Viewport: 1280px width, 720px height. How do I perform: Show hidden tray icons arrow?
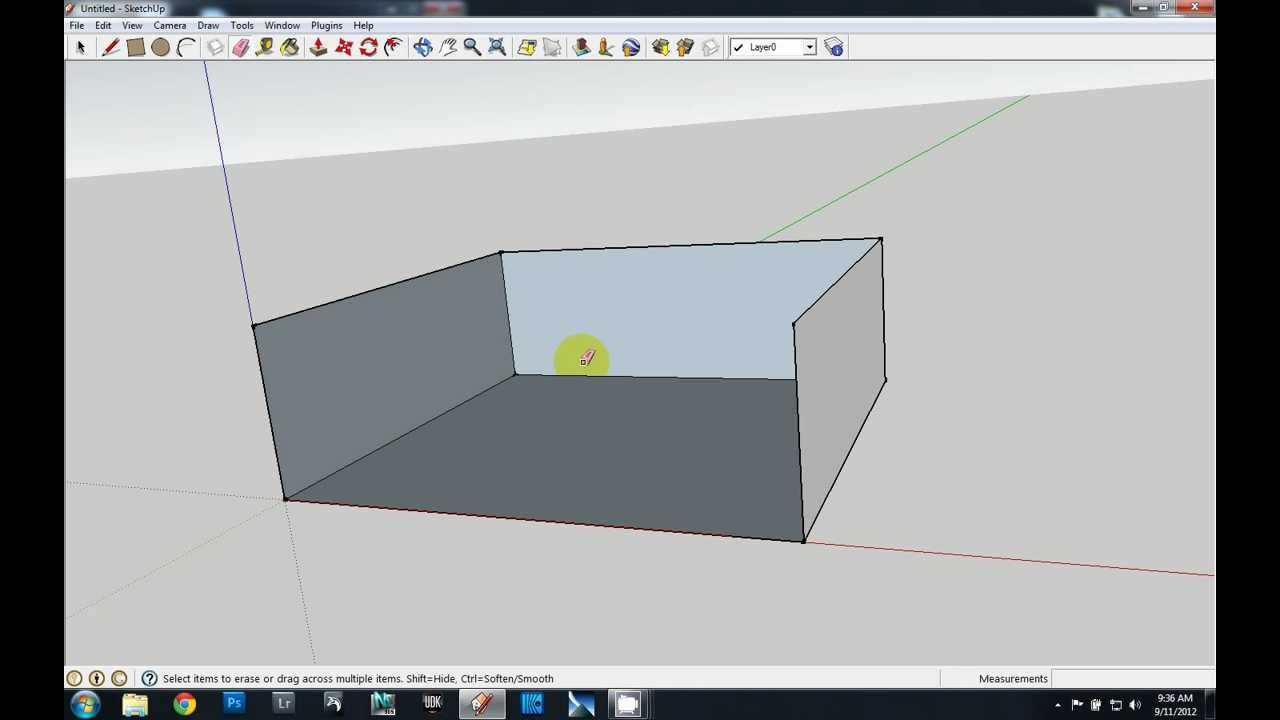tap(1058, 705)
